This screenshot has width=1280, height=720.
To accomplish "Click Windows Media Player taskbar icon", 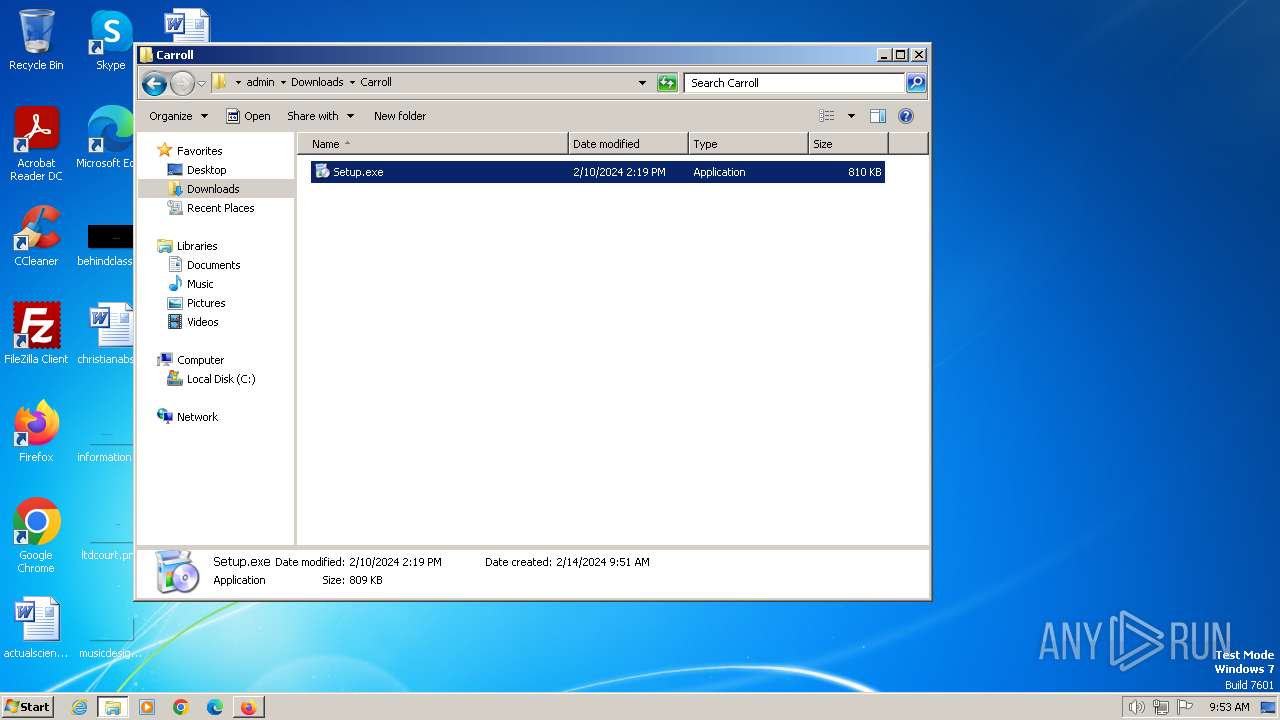I will pos(147,707).
